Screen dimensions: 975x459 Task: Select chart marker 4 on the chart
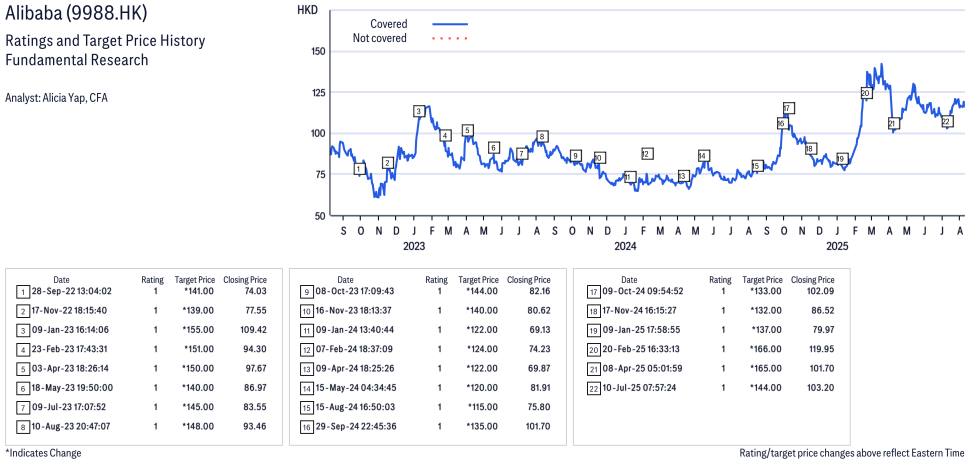tap(445, 136)
